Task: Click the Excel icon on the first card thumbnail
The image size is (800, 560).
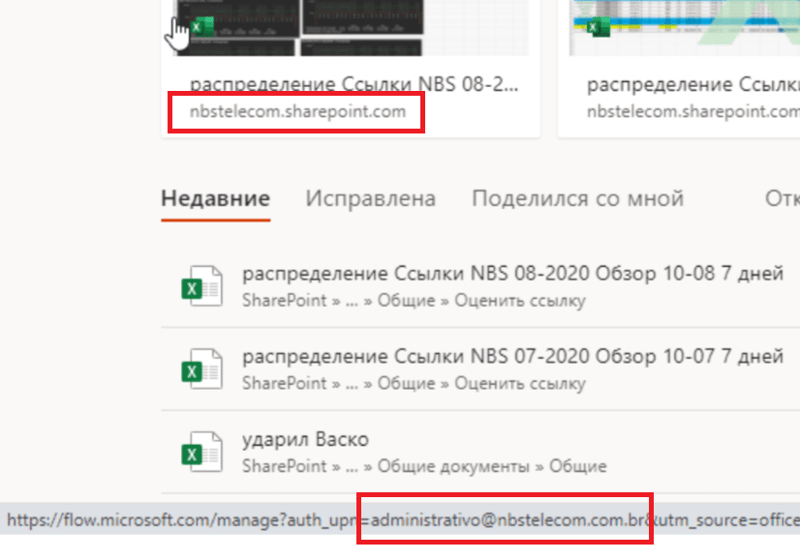Action: click(203, 27)
